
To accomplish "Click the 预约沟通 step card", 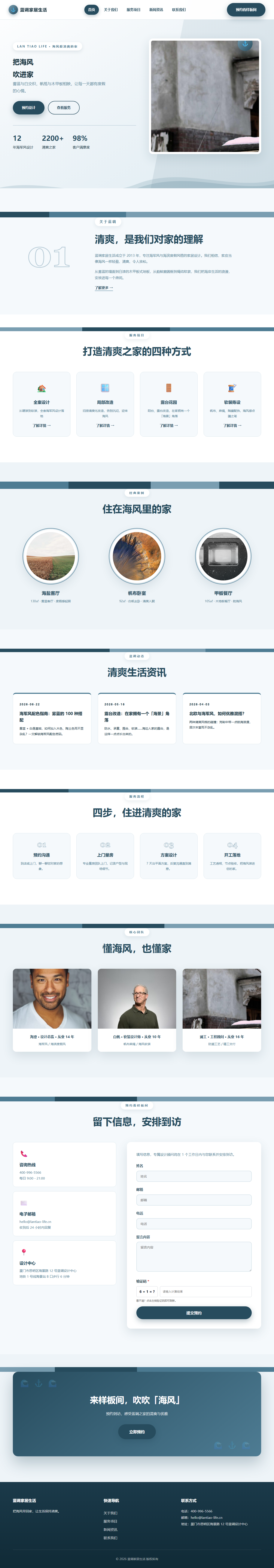I will [x=41, y=856].
